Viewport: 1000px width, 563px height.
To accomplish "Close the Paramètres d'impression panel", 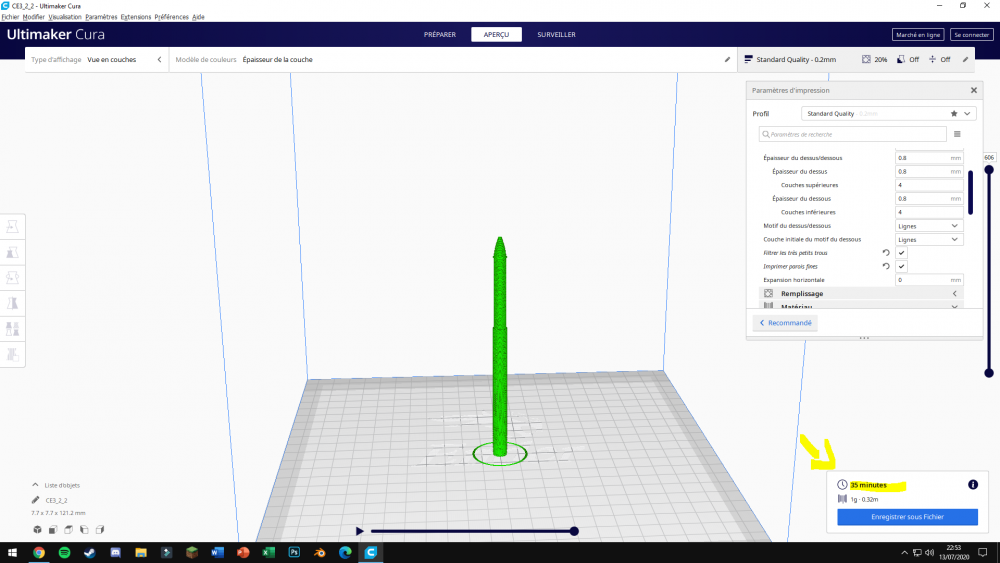I will [974, 90].
